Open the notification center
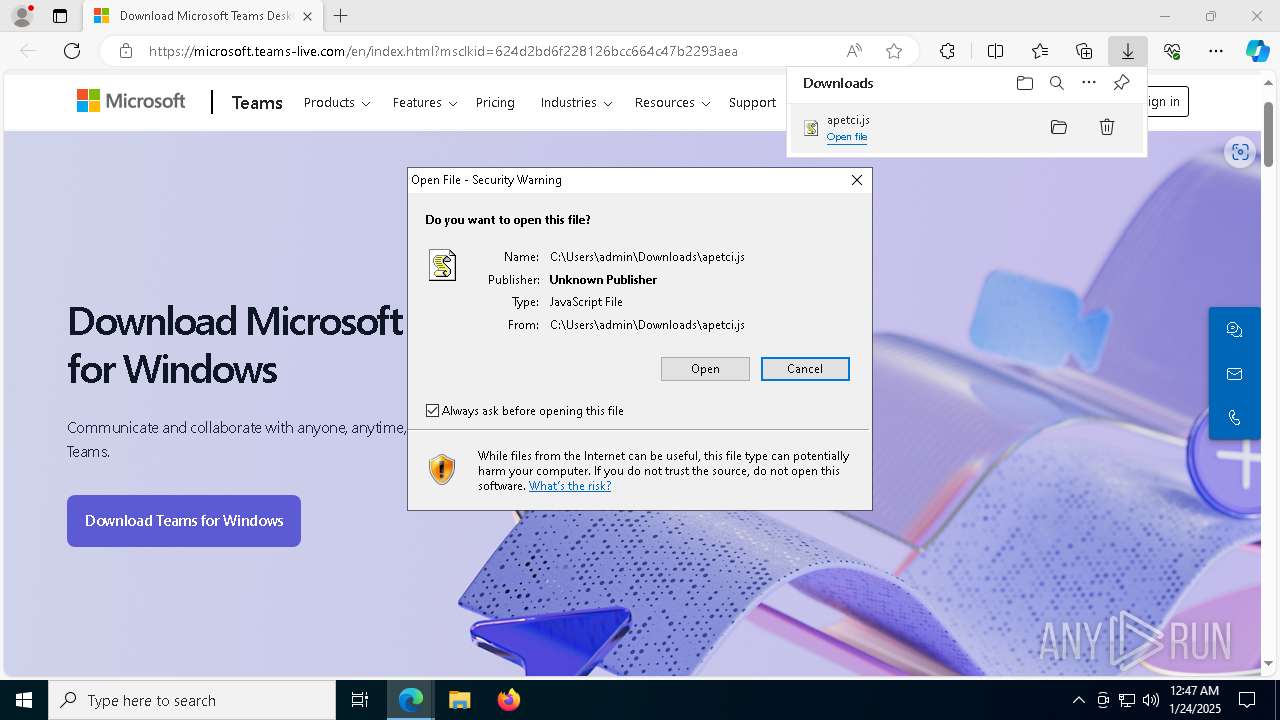 coord(1247,700)
